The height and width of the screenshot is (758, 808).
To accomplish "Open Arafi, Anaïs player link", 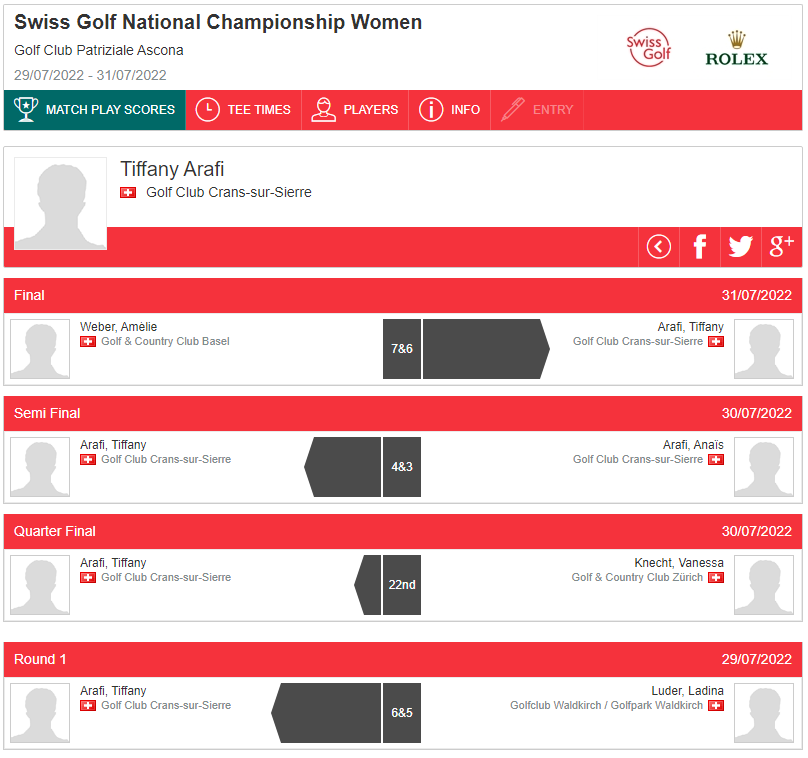I will (x=693, y=445).
